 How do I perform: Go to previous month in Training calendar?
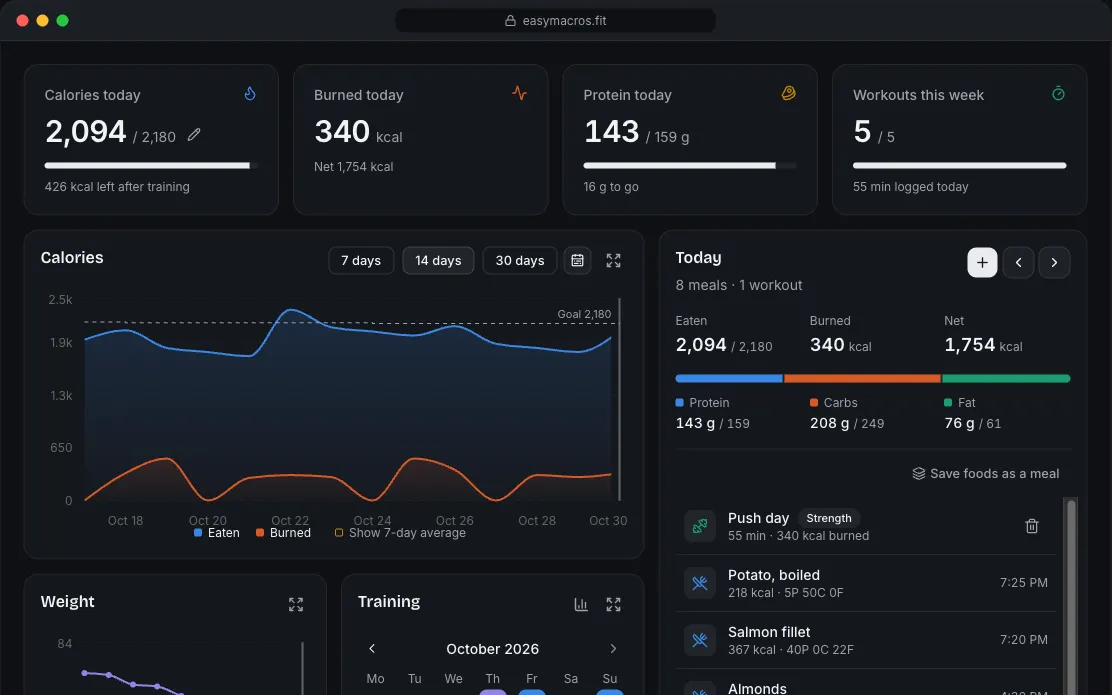(372, 648)
